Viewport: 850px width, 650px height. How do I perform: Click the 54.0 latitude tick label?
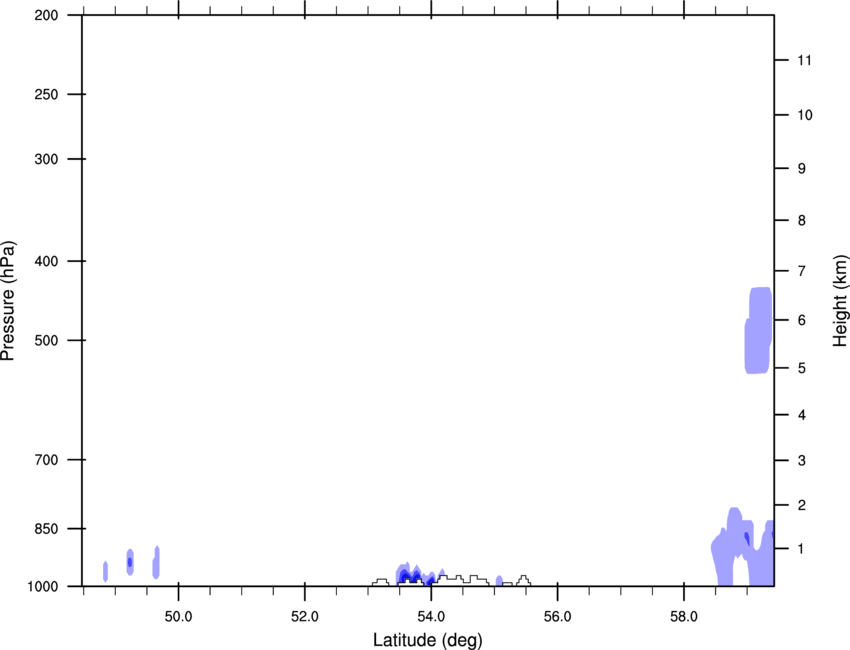point(432,617)
